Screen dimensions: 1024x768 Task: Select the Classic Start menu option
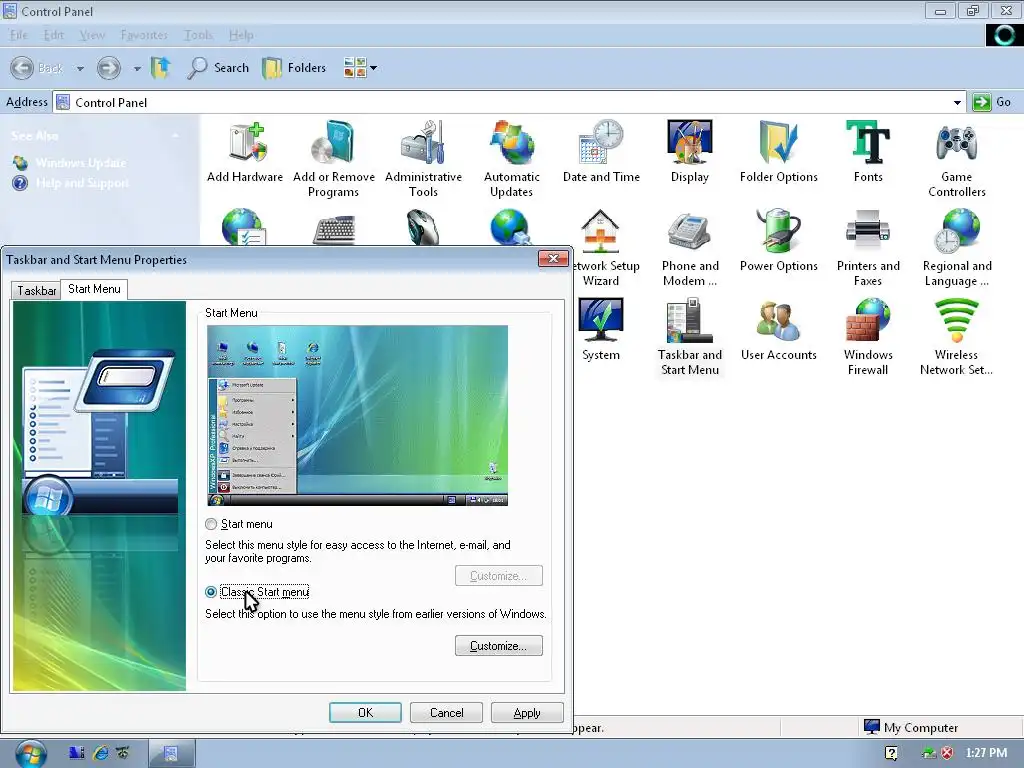click(x=211, y=592)
